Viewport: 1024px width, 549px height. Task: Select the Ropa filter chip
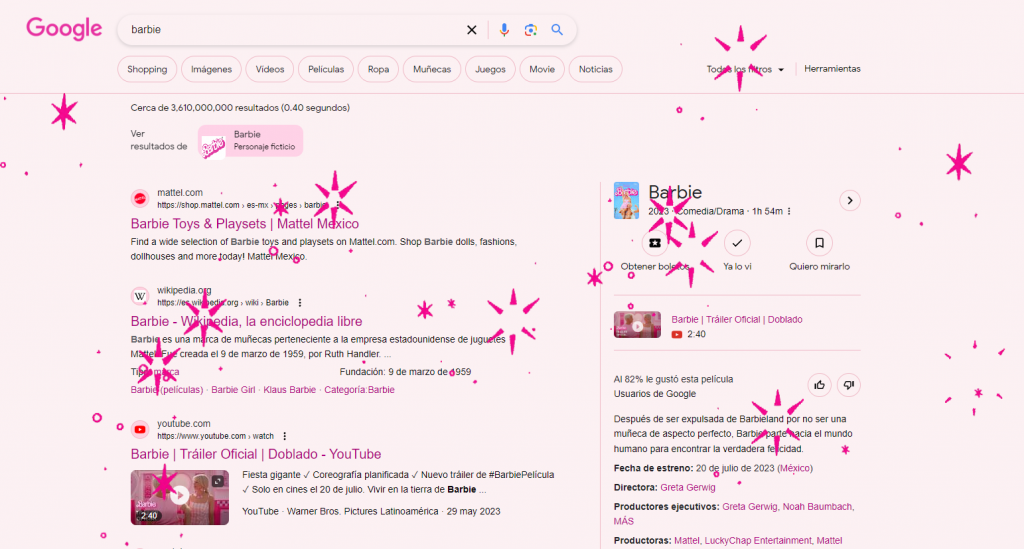coord(378,69)
